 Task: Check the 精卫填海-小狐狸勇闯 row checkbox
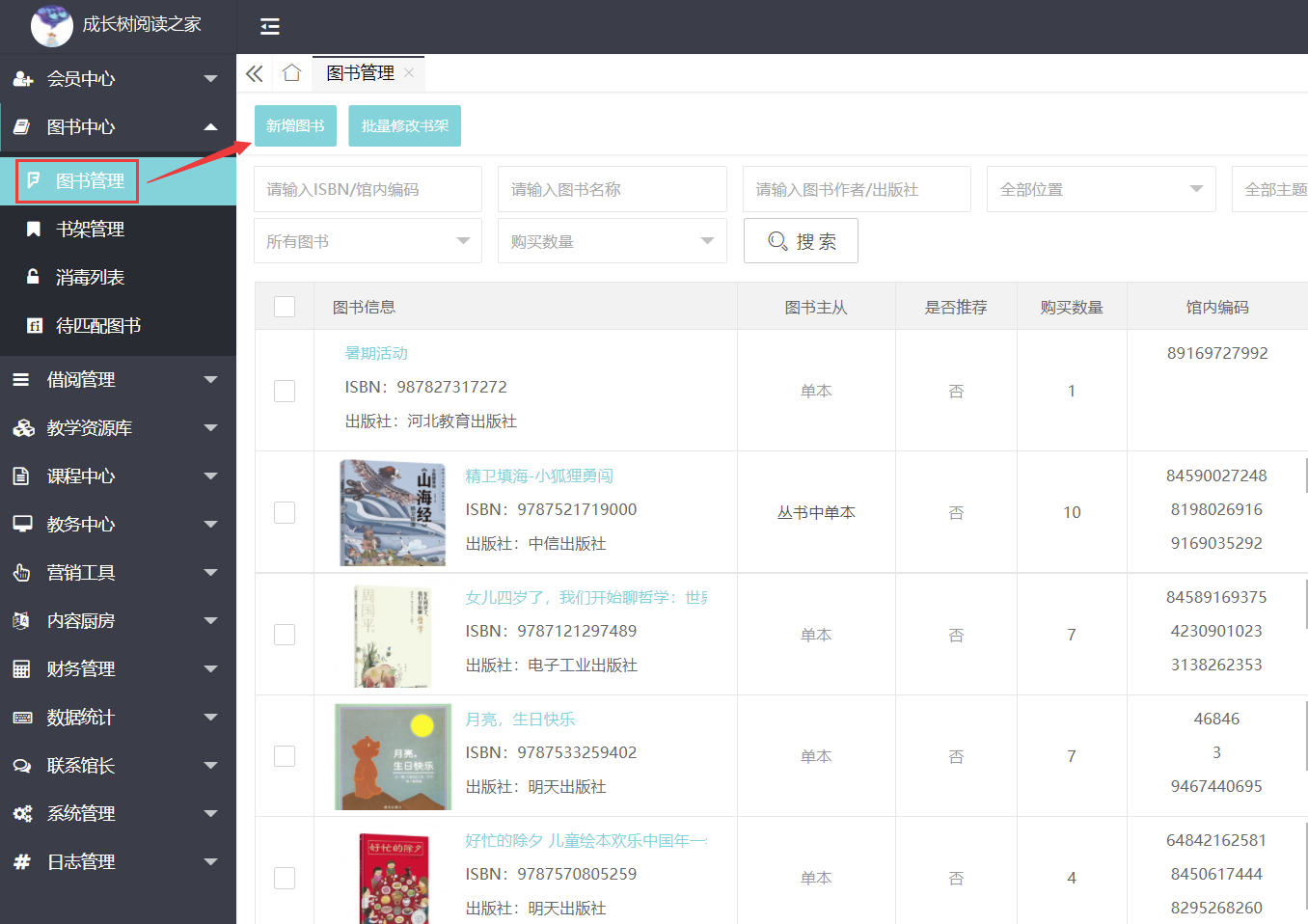pyautogui.click(x=285, y=512)
